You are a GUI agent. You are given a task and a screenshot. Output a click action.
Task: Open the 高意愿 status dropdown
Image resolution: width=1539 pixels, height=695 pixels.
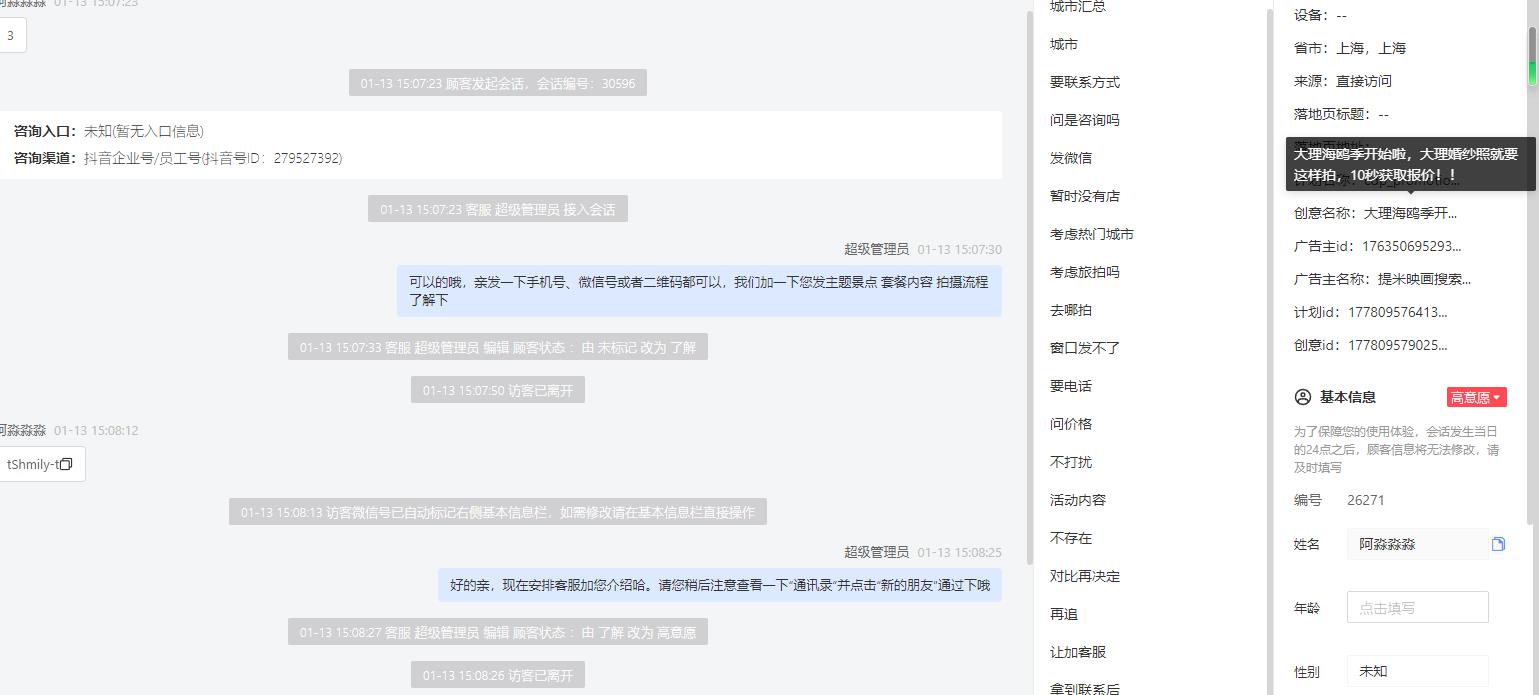pyautogui.click(x=1476, y=397)
